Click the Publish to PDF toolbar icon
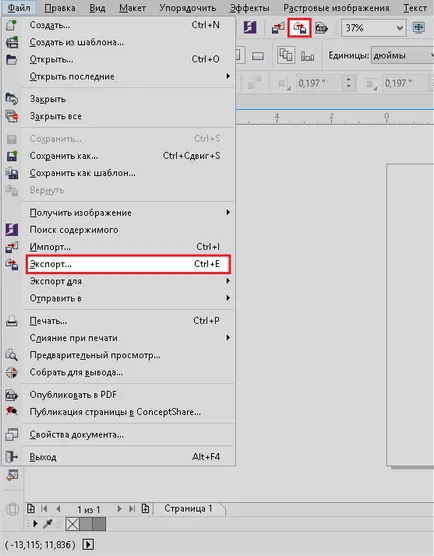This screenshot has width=434, height=556. [321, 28]
